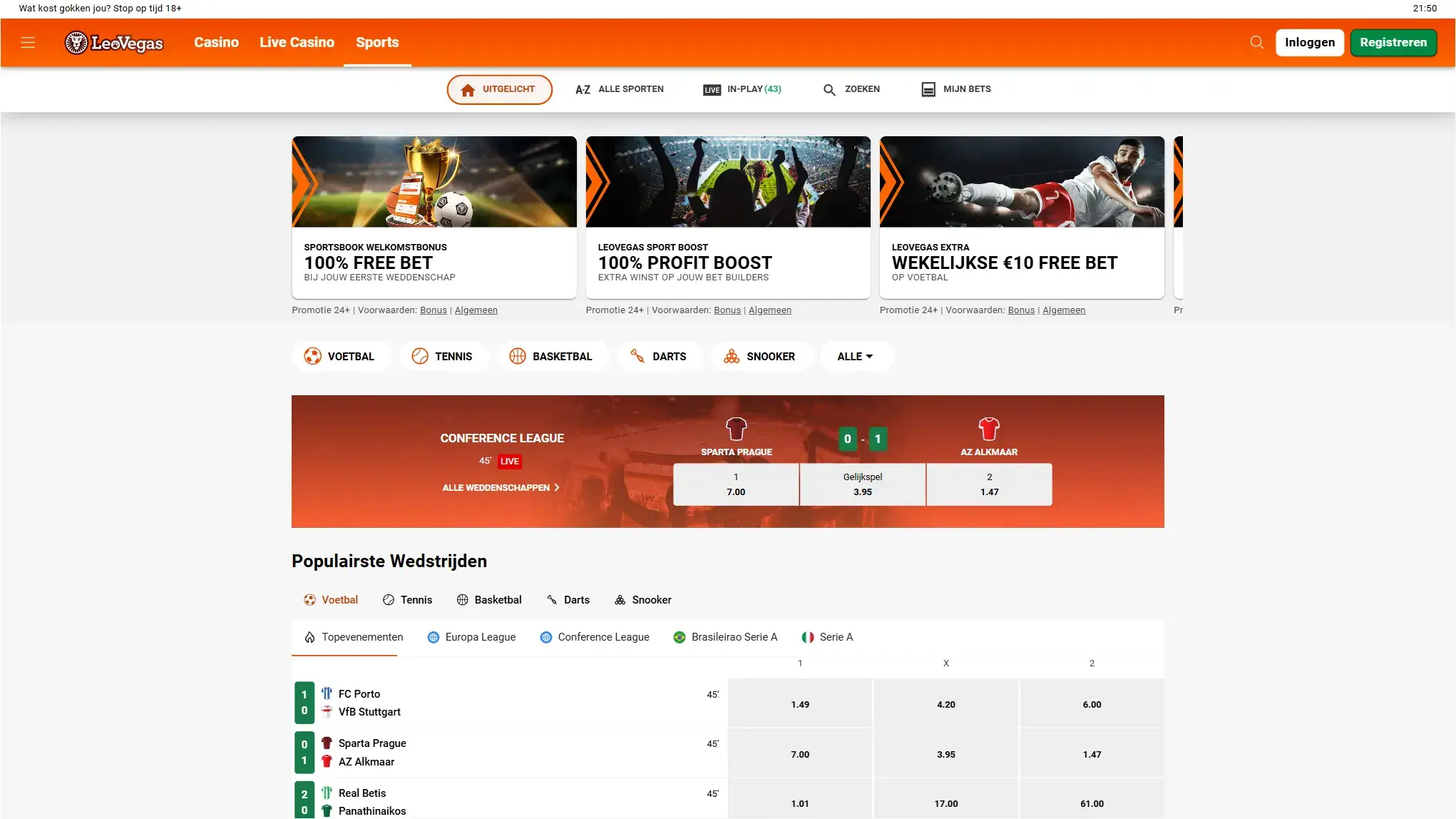
Task: Open VfB Stuttgart team name
Action: coord(369,712)
